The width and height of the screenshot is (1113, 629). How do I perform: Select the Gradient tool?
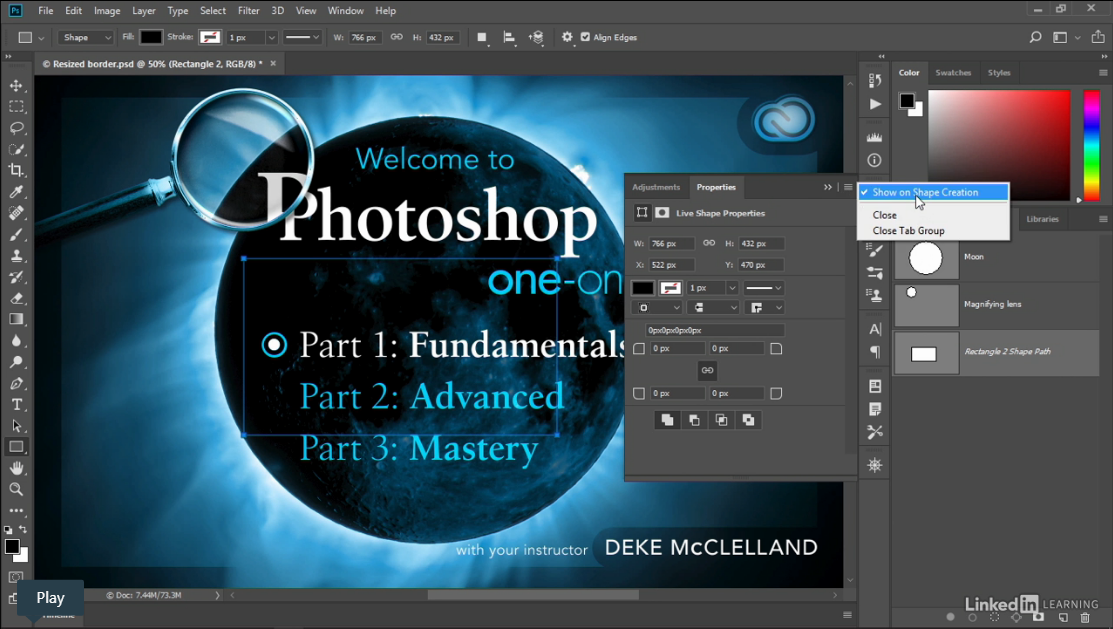pos(16,319)
